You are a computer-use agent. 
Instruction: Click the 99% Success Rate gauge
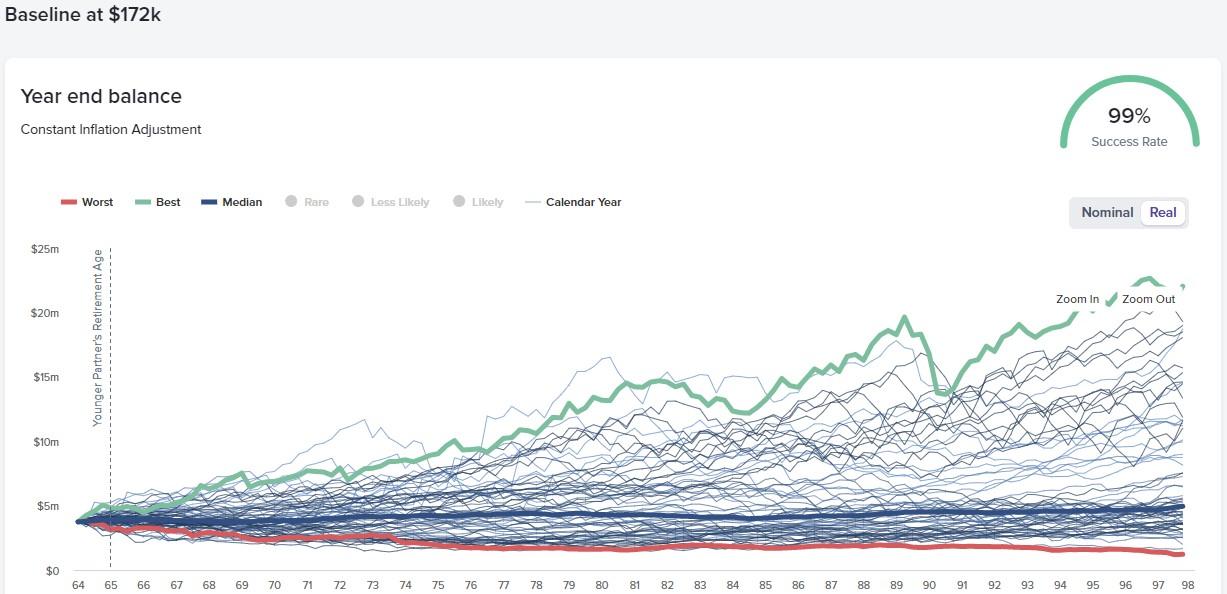(1129, 115)
